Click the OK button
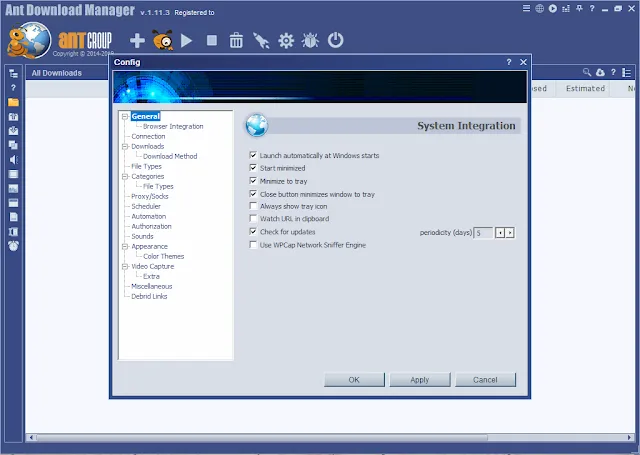Image resolution: width=640 pixels, height=455 pixels. coord(354,380)
